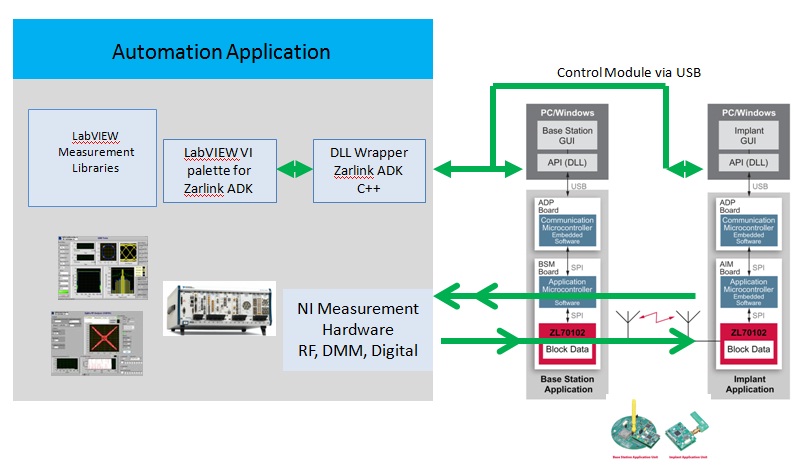Image resolution: width=806 pixels, height=470 pixels.
Task: Select the red ZL70102 block in the Base Station
Action: click(567, 333)
